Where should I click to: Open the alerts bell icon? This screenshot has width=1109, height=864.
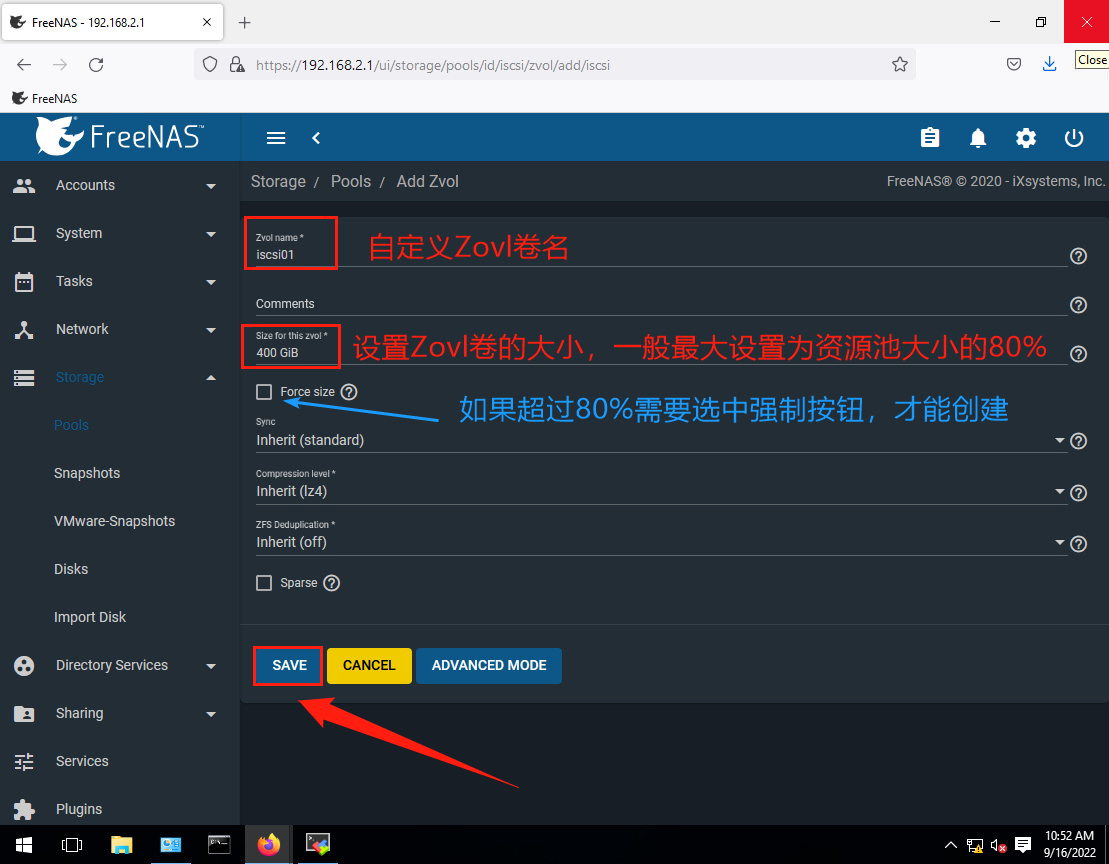(977, 138)
